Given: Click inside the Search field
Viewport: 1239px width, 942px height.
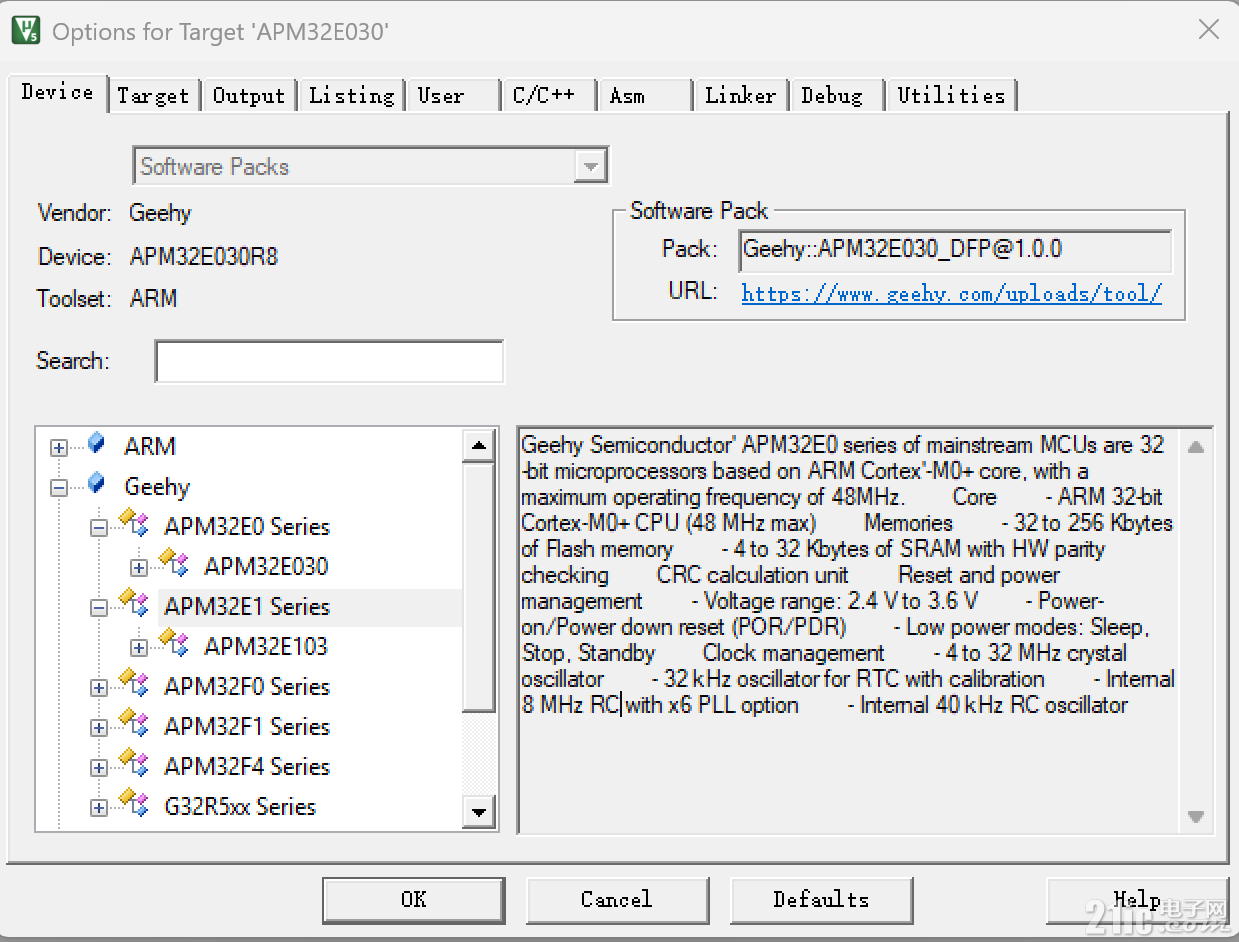Looking at the screenshot, I should (329, 361).
